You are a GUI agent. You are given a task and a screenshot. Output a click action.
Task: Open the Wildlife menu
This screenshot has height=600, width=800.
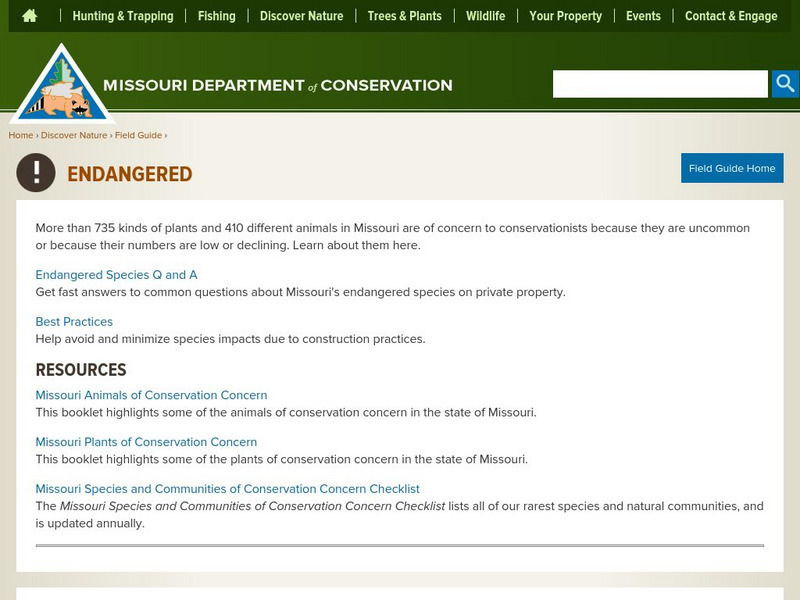pos(485,16)
